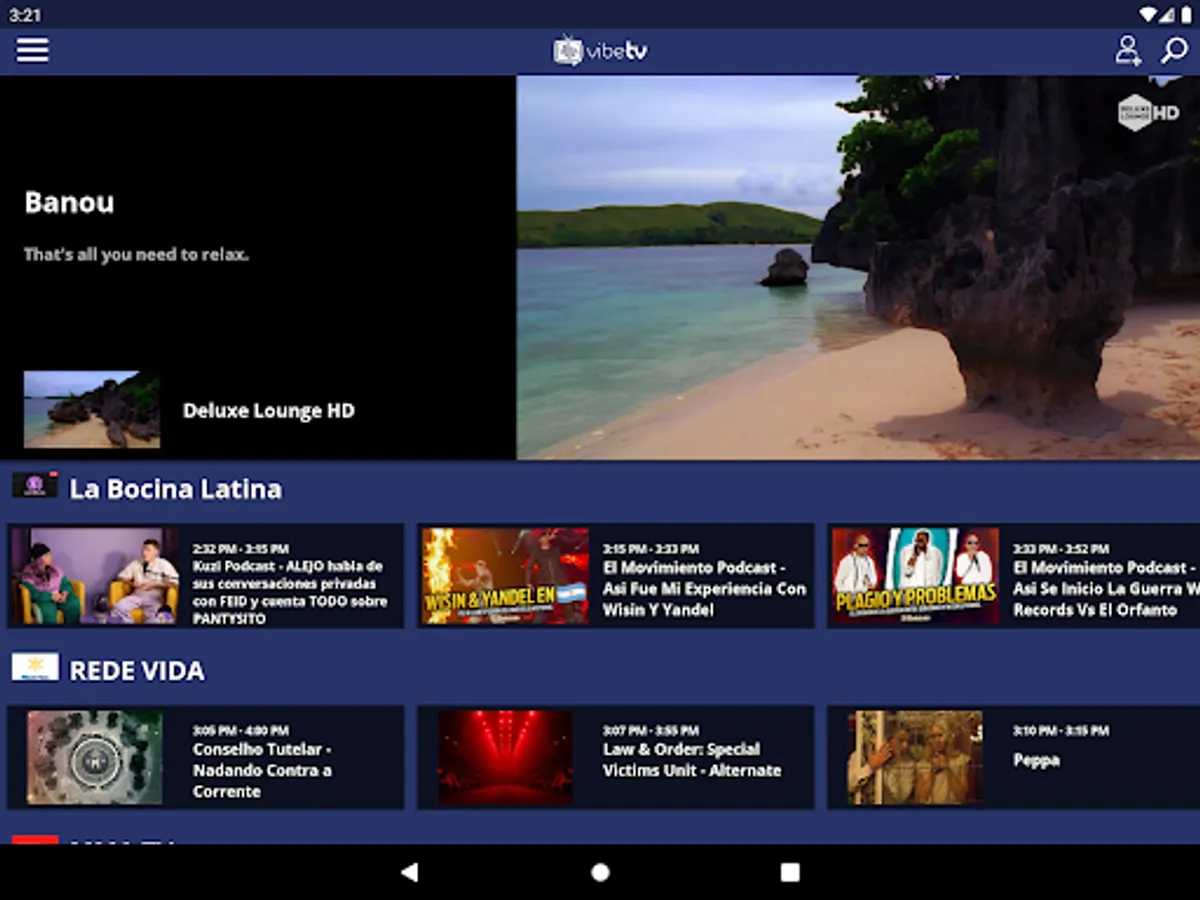Open the hamburger navigation menu
Viewport: 1200px width, 900px height.
[32, 50]
